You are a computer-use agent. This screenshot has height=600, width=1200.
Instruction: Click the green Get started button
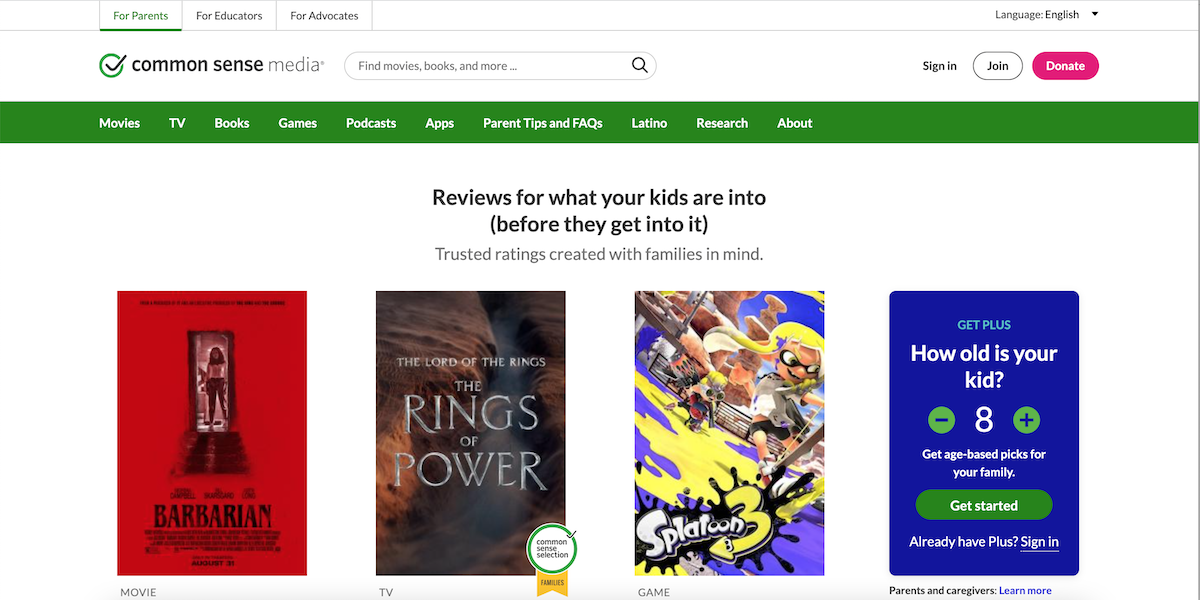click(x=984, y=505)
